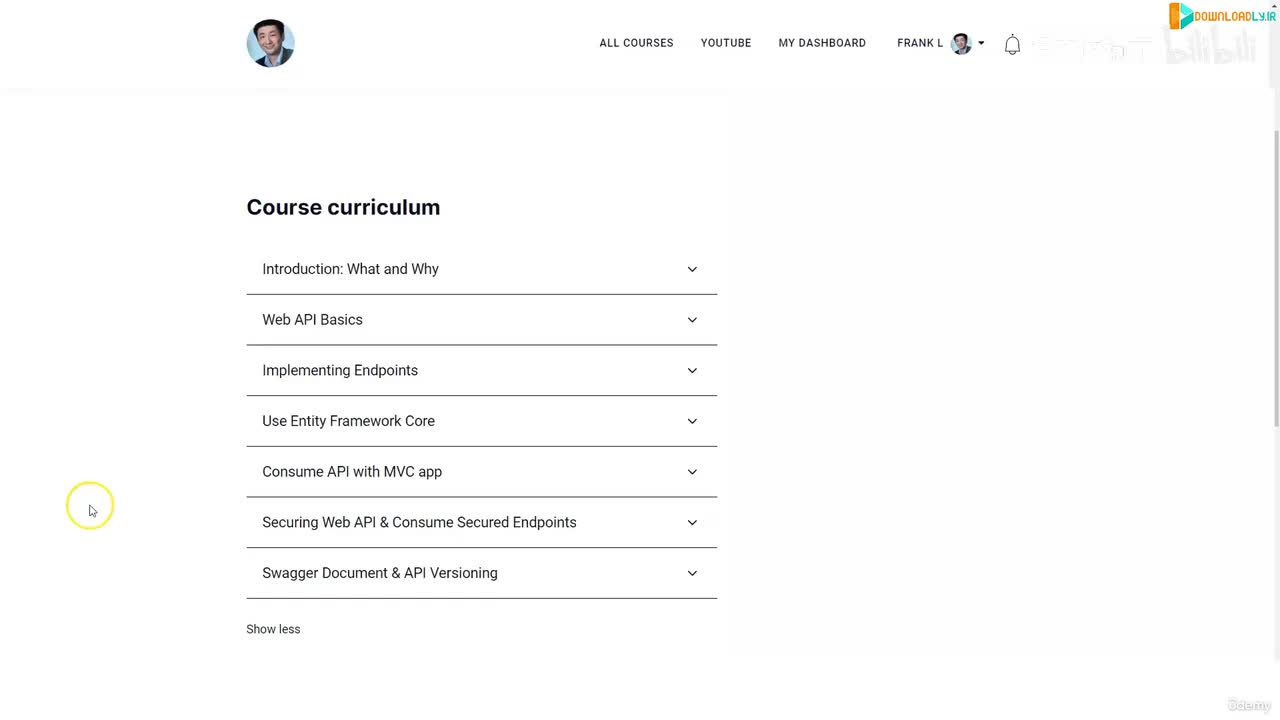Expand Consume API with MVC app chevron
Viewport: 1280px width, 720px height.
click(692, 472)
